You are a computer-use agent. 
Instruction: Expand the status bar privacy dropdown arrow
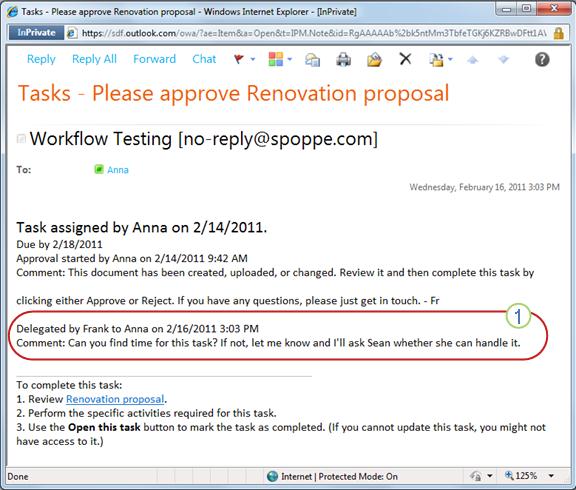click(x=490, y=476)
